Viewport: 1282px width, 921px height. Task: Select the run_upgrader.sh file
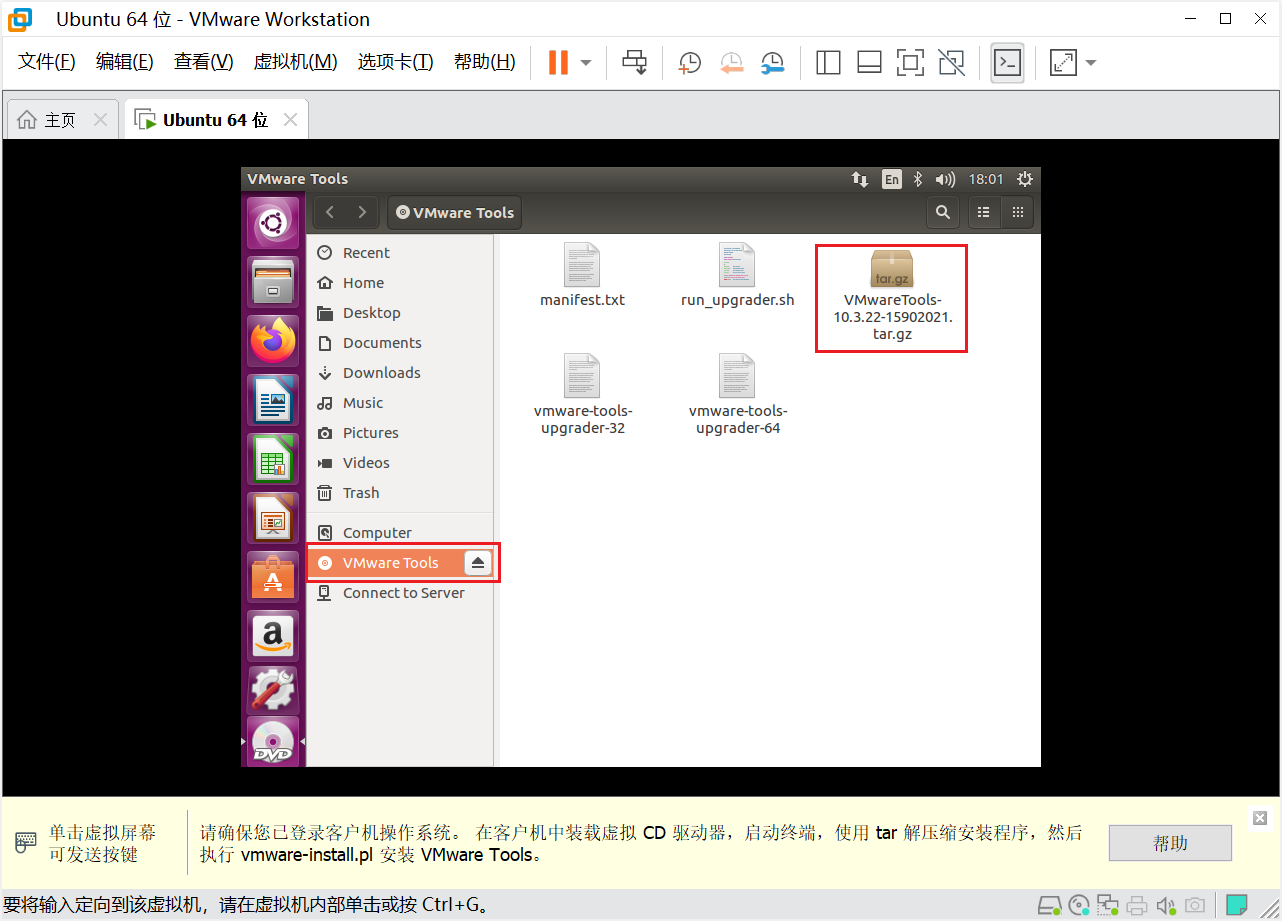click(737, 275)
